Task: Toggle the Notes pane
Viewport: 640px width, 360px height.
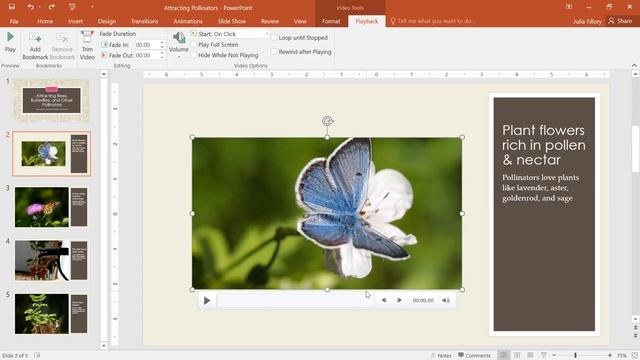Action: (x=440, y=356)
